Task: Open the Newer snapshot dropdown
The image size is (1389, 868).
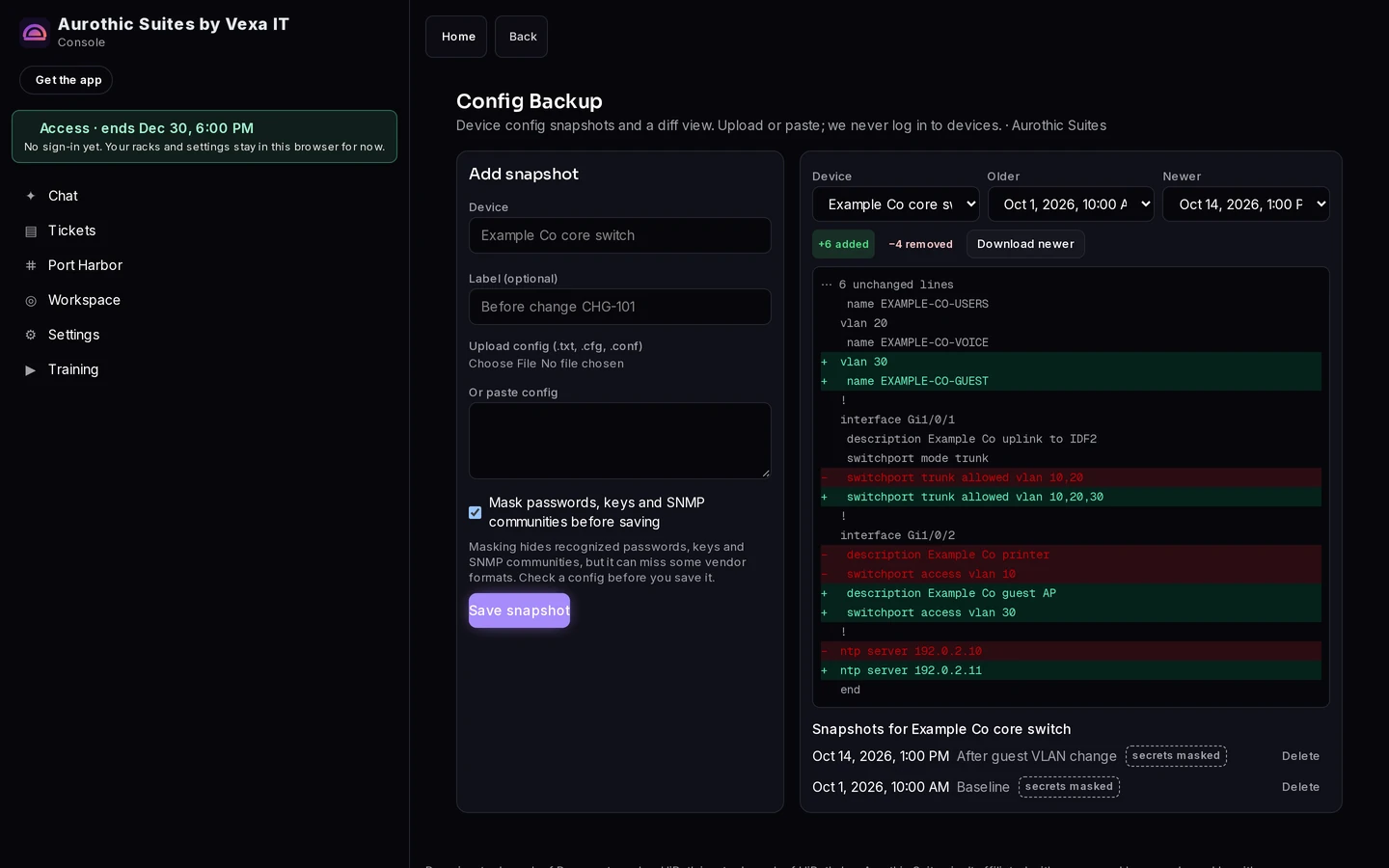Action: tap(1246, 204)
